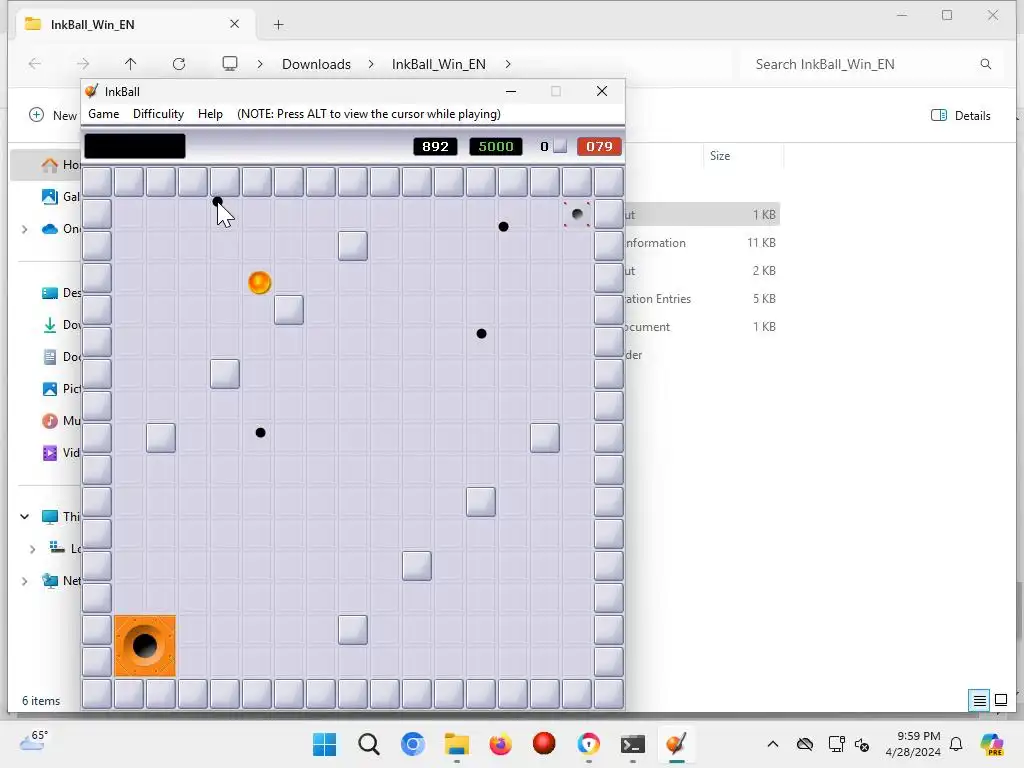This screenshot has height=768, width=1024.
Task: Switch to details list view layout
Action: [x=980, y=701]
